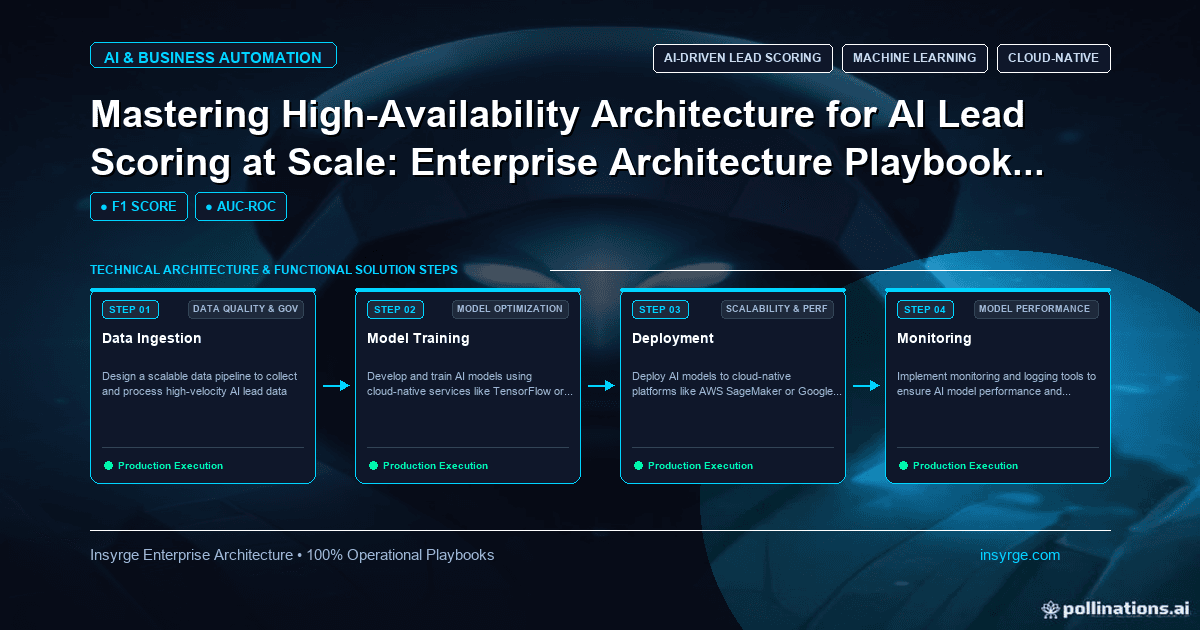The image size is (1200, 630).
Task: Click the green status dot in Deployment card
Action: [638, 465]
